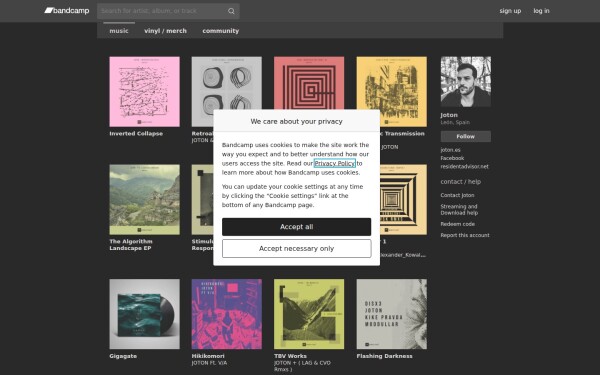Click the Flashing Darkness album title

[384, 356]
